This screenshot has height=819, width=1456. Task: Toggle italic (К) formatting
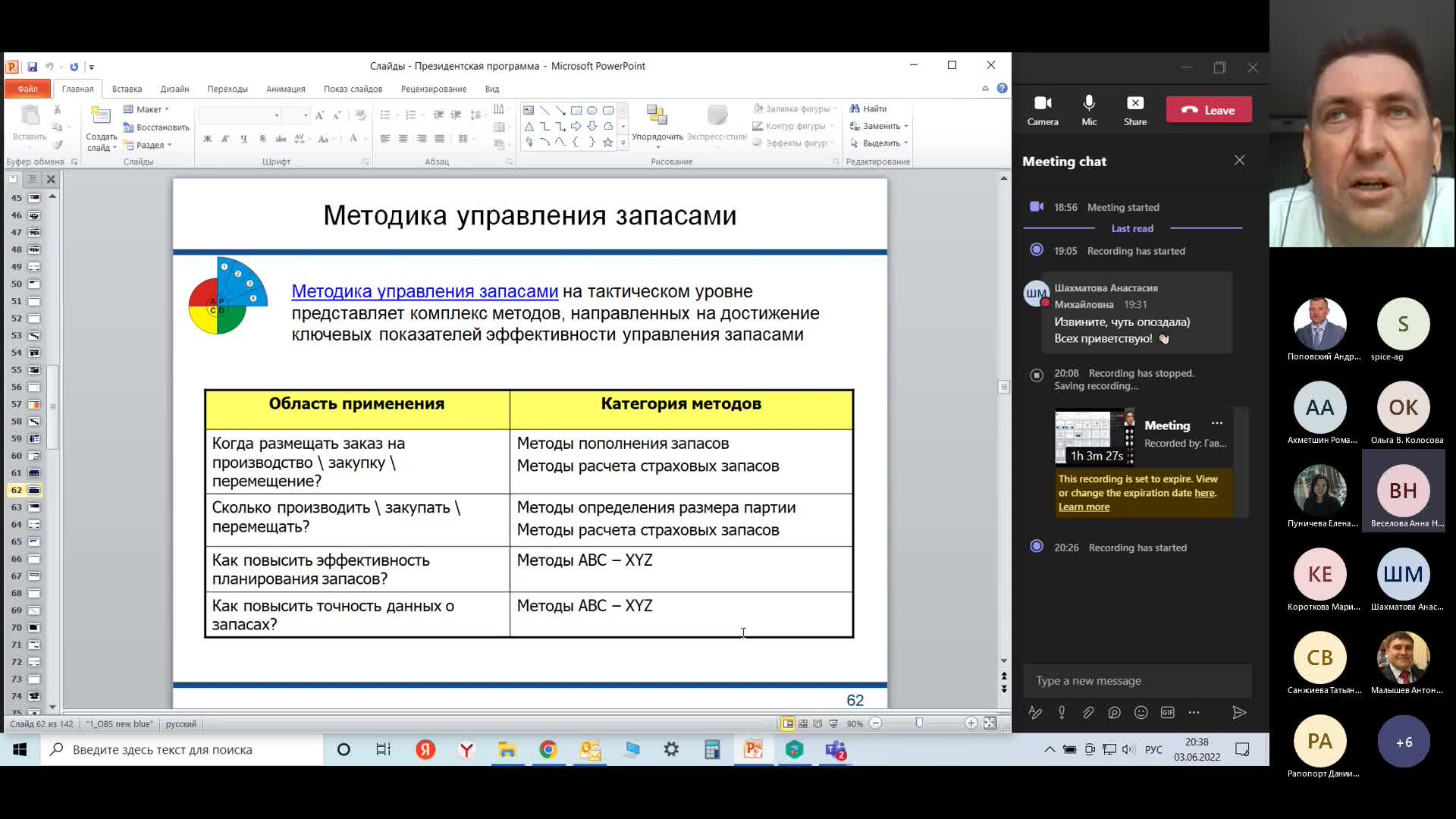click(225, 139)
